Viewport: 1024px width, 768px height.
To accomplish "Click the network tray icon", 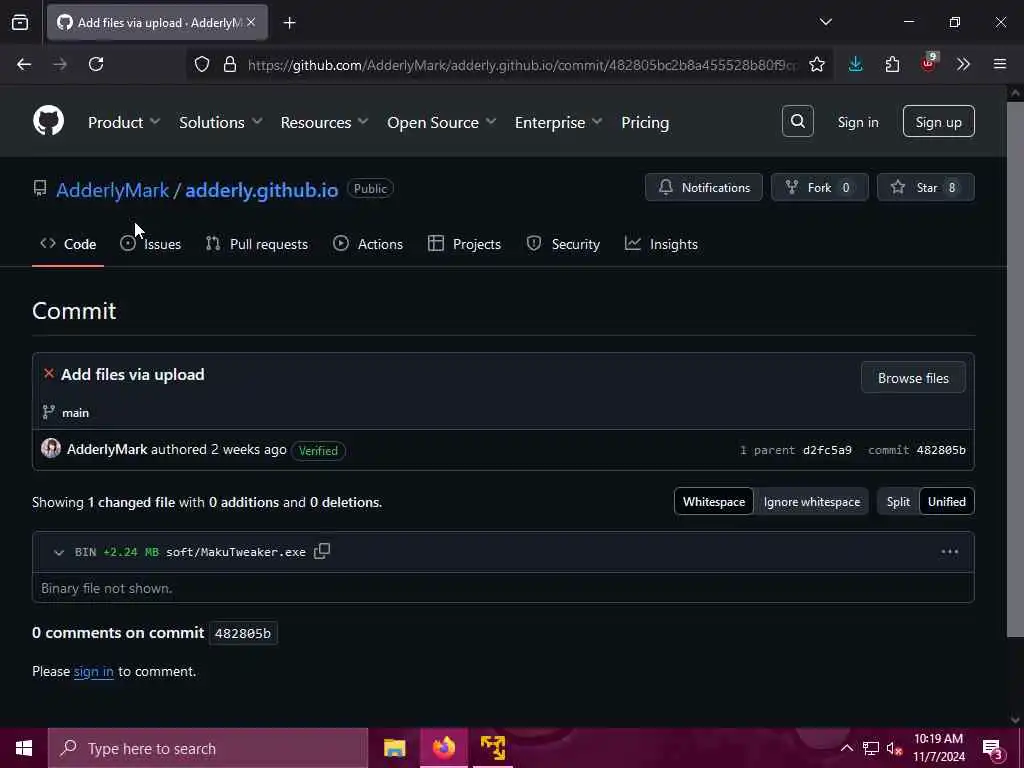I will tap(871, 748).
